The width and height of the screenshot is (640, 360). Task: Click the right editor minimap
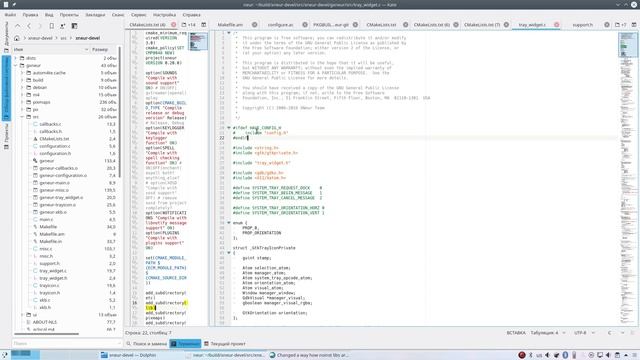pyautogui.click(x=628, y=178)
